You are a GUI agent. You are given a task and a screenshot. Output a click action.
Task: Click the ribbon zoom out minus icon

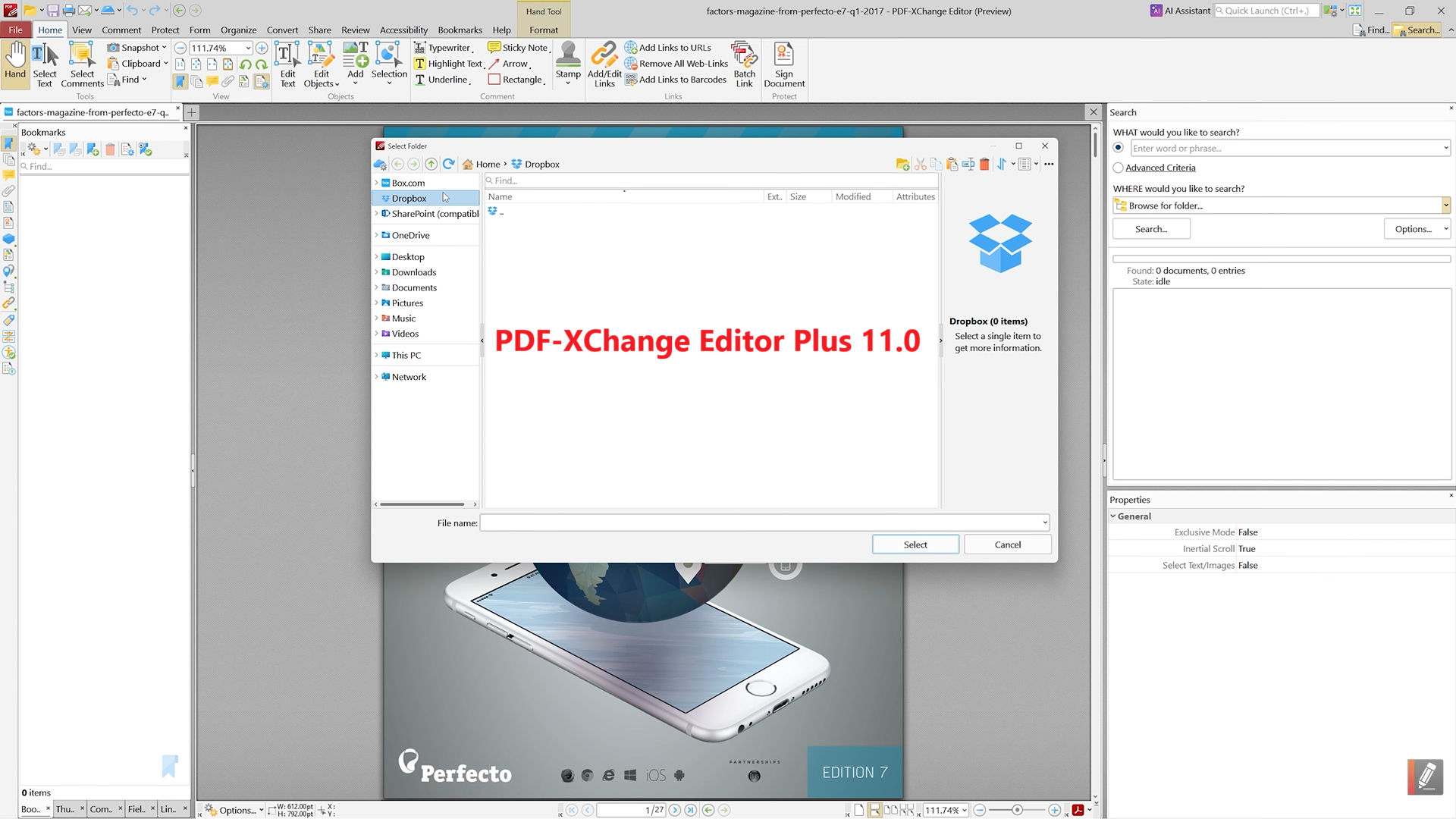180,48
